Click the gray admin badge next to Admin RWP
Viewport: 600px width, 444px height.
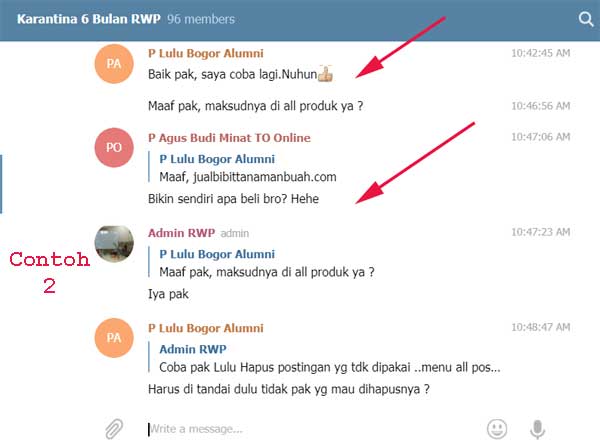tap(235, 233)
